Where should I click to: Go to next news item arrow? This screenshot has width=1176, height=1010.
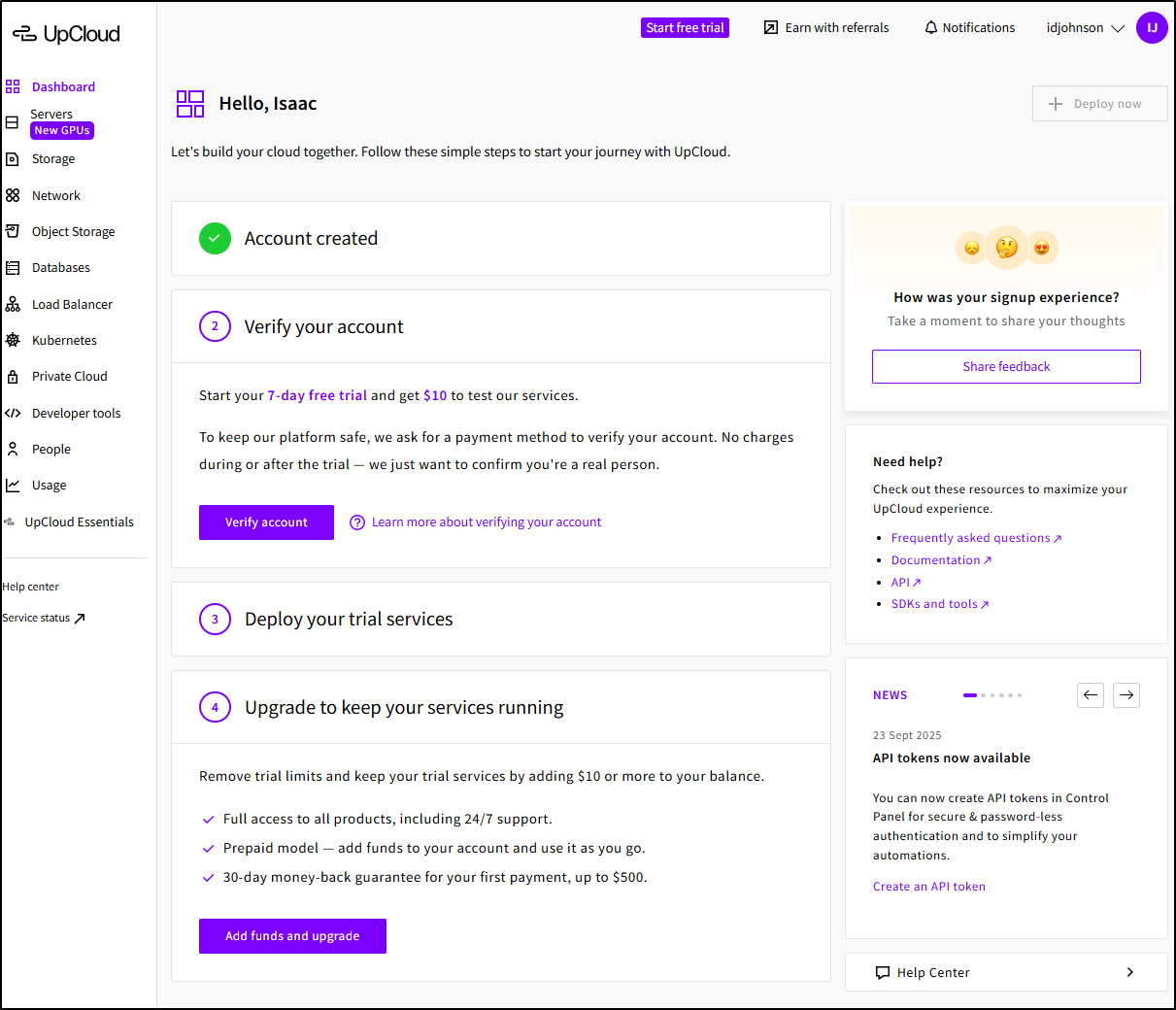point(1126,695)
